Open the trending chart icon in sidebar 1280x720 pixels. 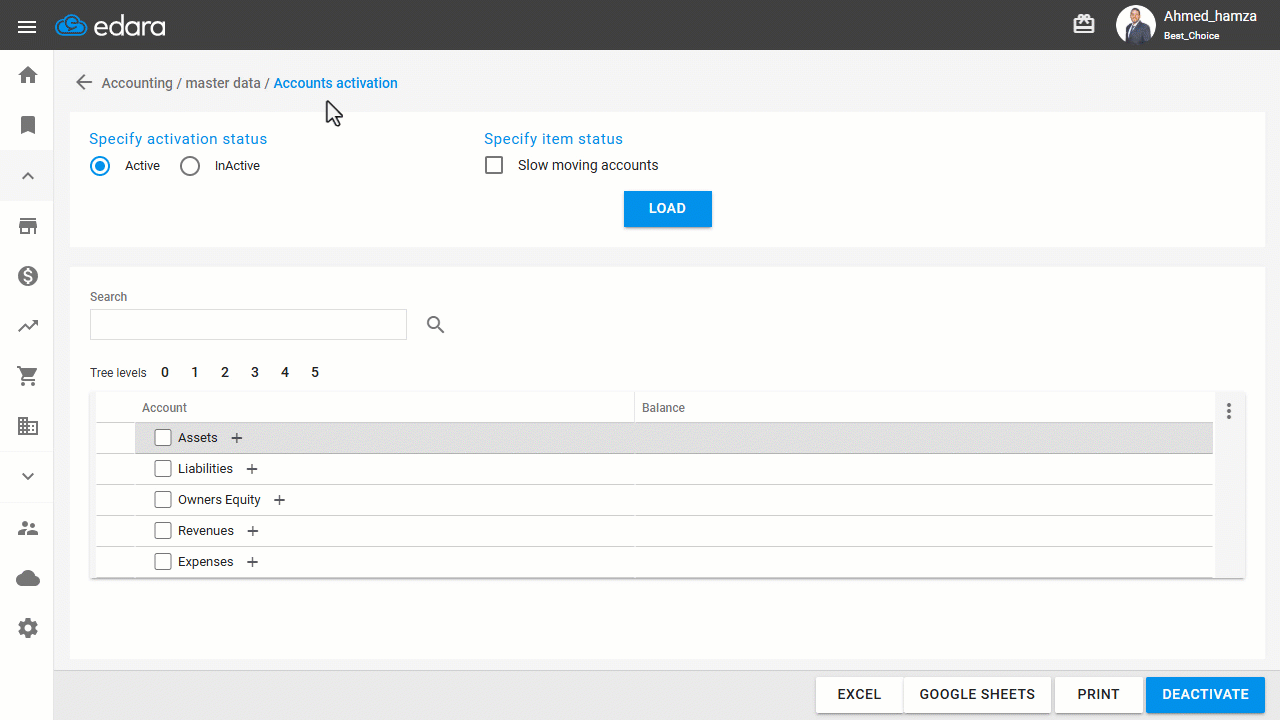coord(28,326)
